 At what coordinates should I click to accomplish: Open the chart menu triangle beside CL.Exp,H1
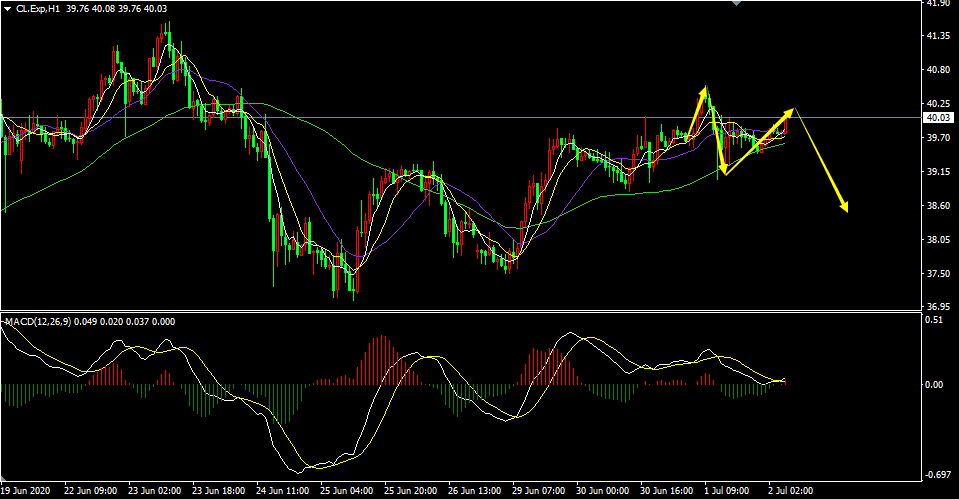[7, 9]
